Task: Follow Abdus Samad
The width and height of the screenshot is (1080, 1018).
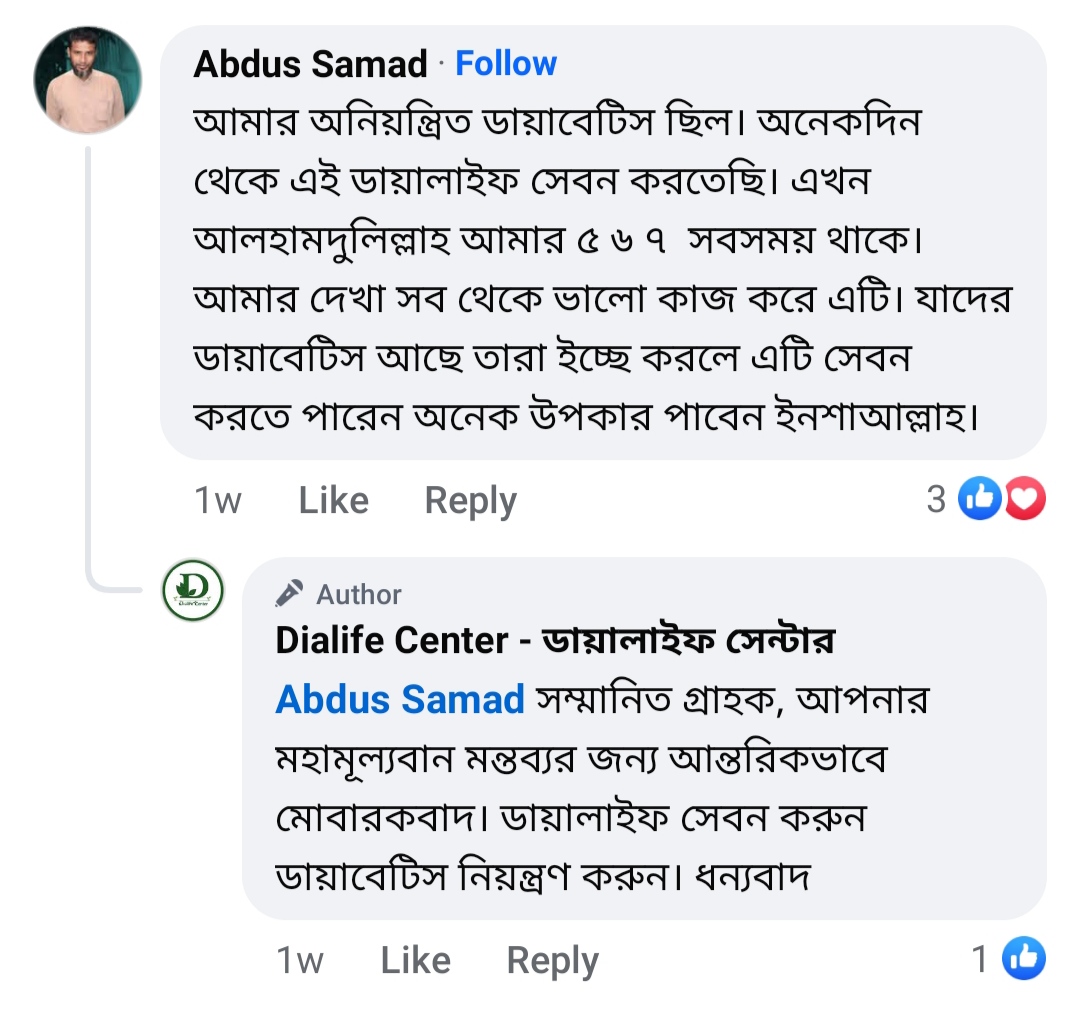Action: (506, 64)
